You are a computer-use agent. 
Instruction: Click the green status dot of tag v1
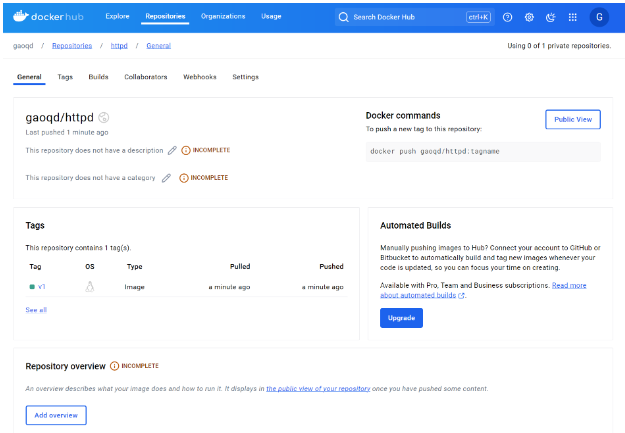click(32, 287)
